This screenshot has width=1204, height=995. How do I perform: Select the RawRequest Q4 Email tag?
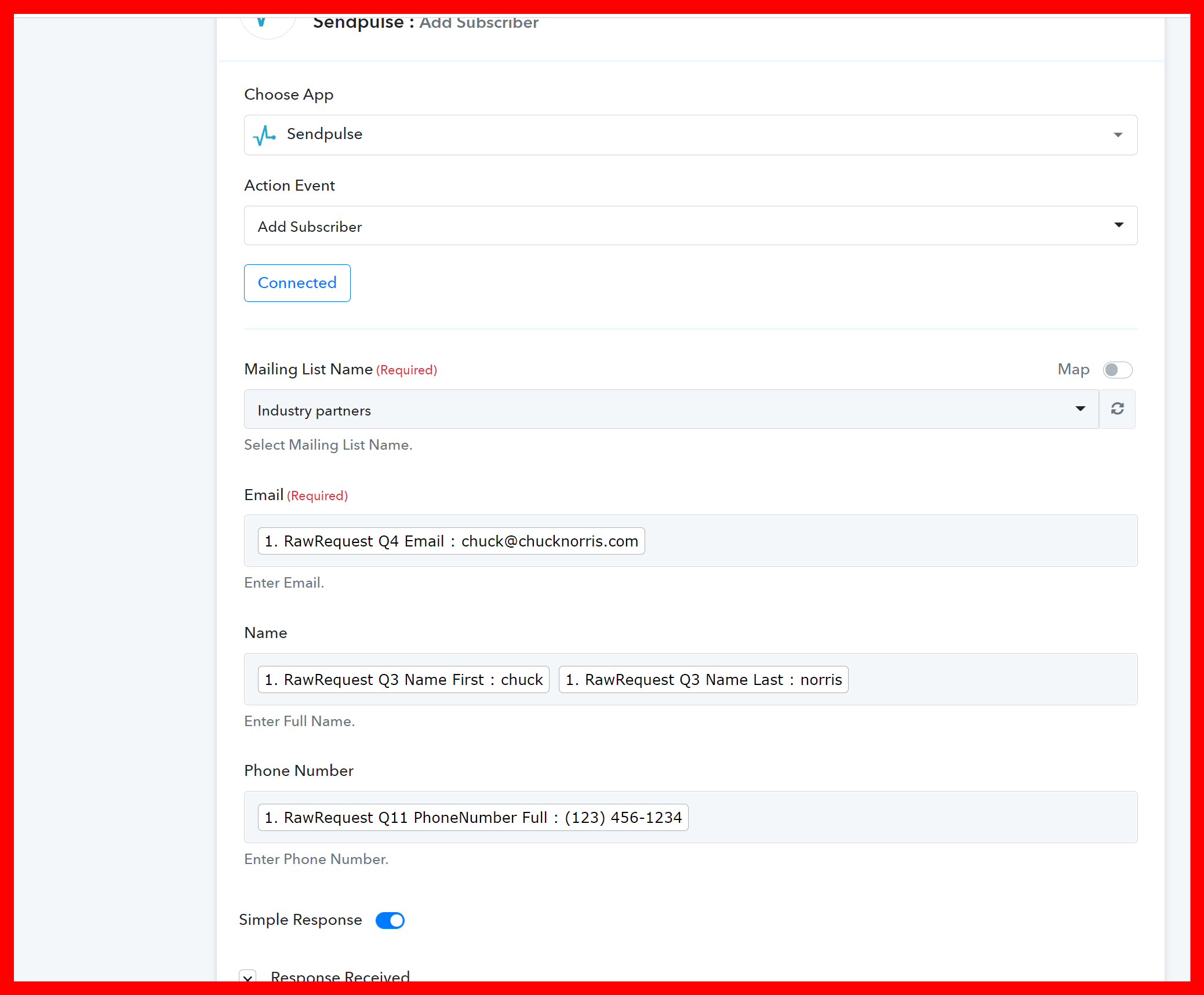451,541
